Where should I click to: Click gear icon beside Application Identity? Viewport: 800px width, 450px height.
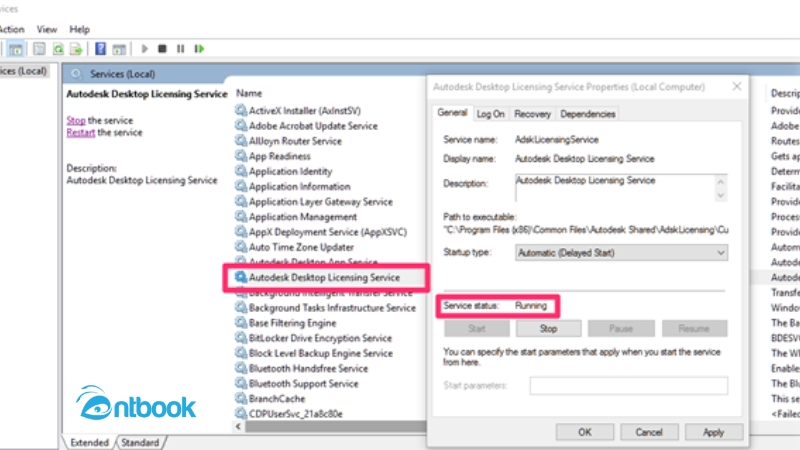tap(240, 170)
